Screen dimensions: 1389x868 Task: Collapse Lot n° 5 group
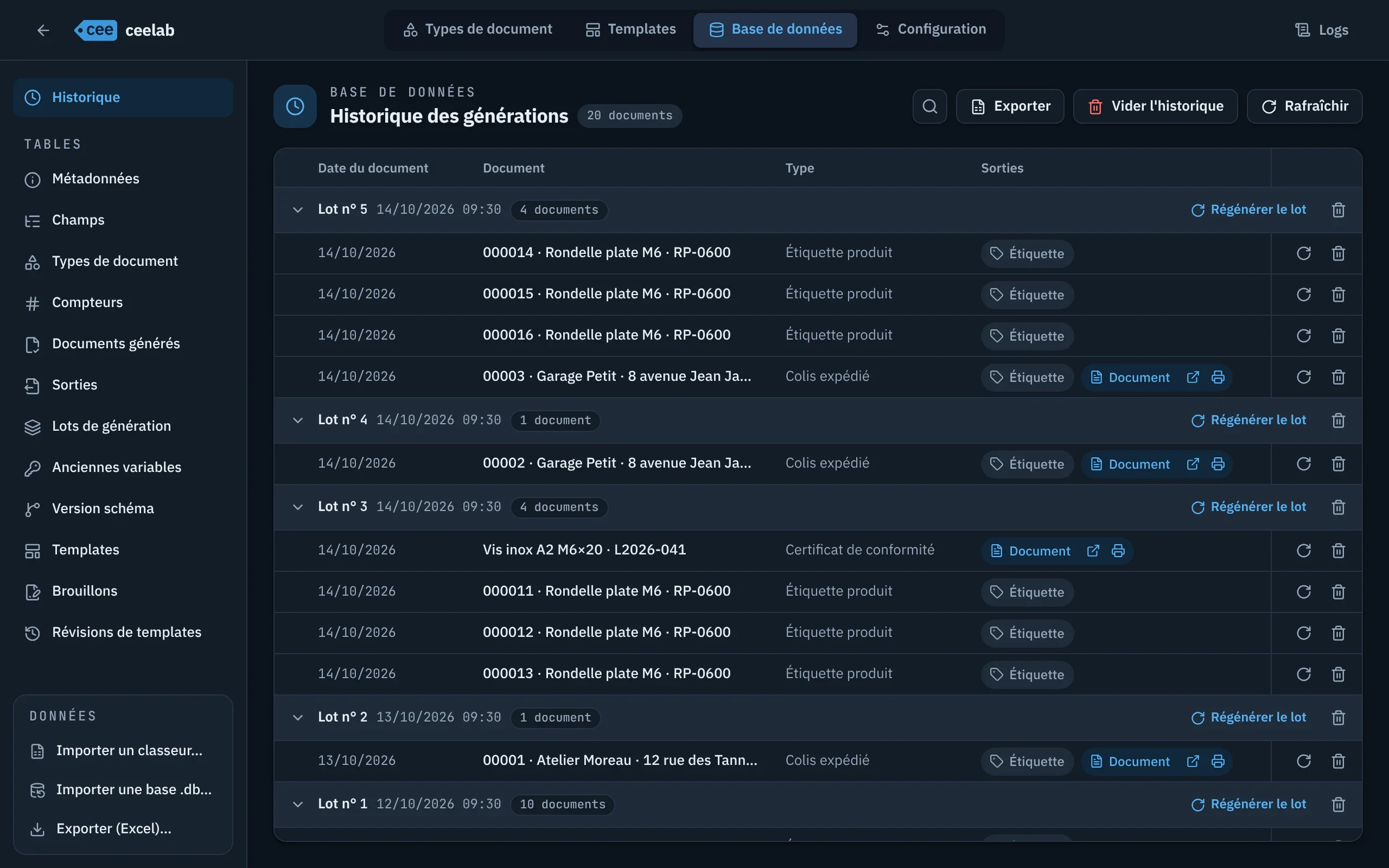297,209
